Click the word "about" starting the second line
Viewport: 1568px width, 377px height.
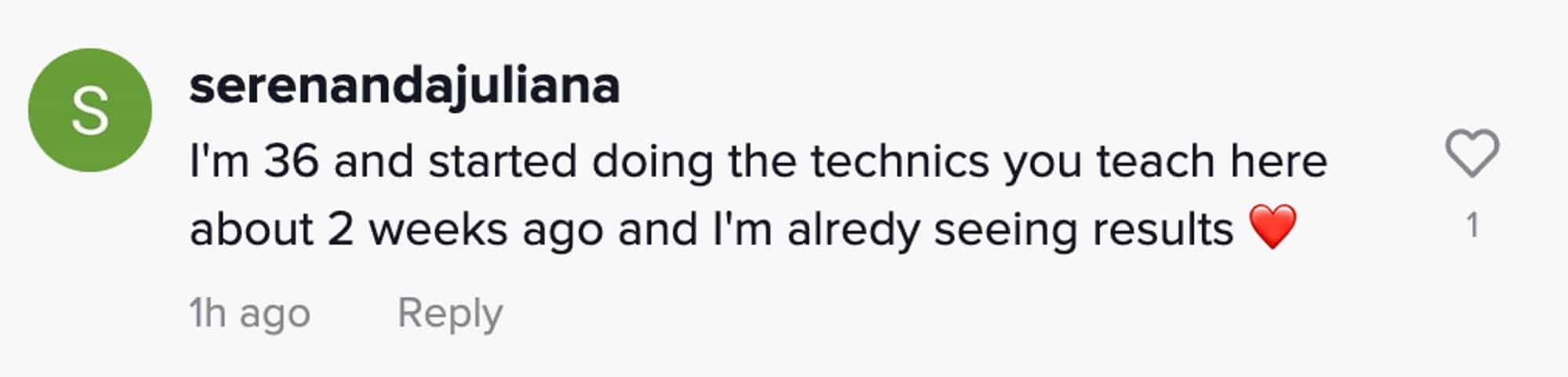point(252,230)
